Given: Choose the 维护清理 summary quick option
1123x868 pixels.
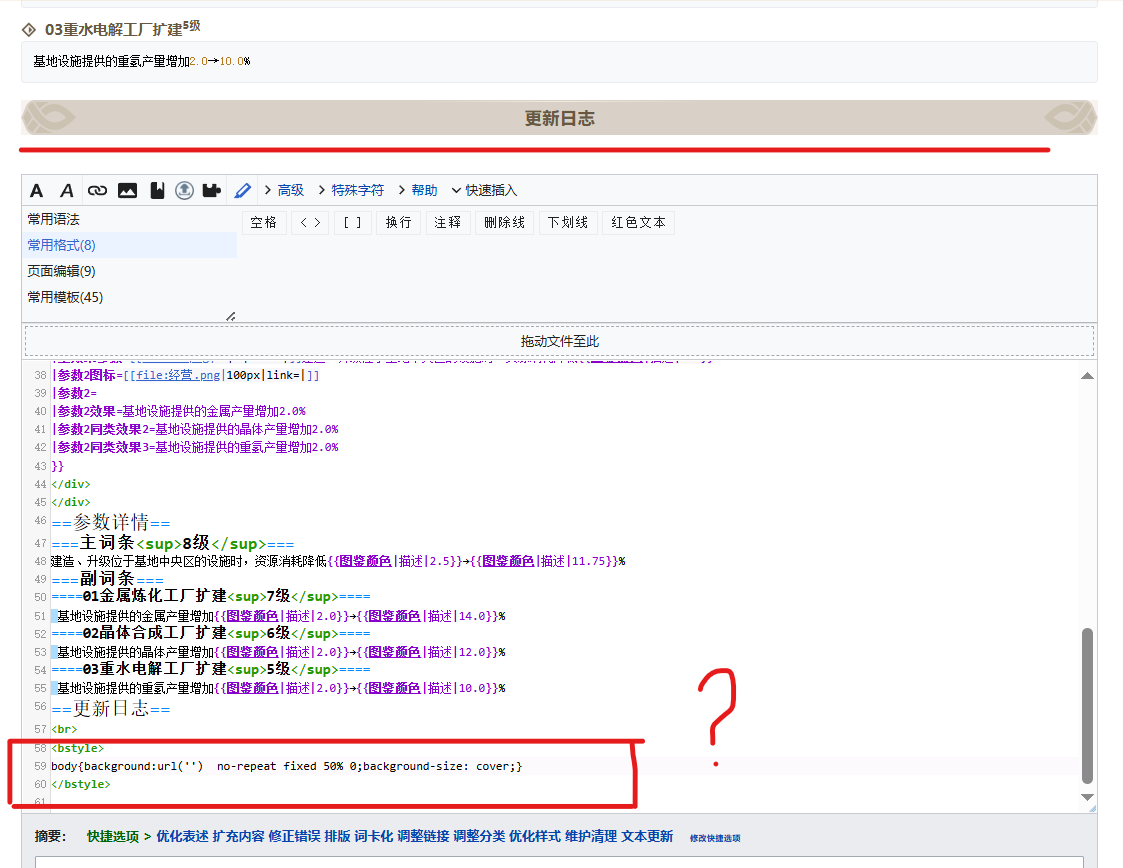Looking at the screenshot, I should [x=591, y=836].
